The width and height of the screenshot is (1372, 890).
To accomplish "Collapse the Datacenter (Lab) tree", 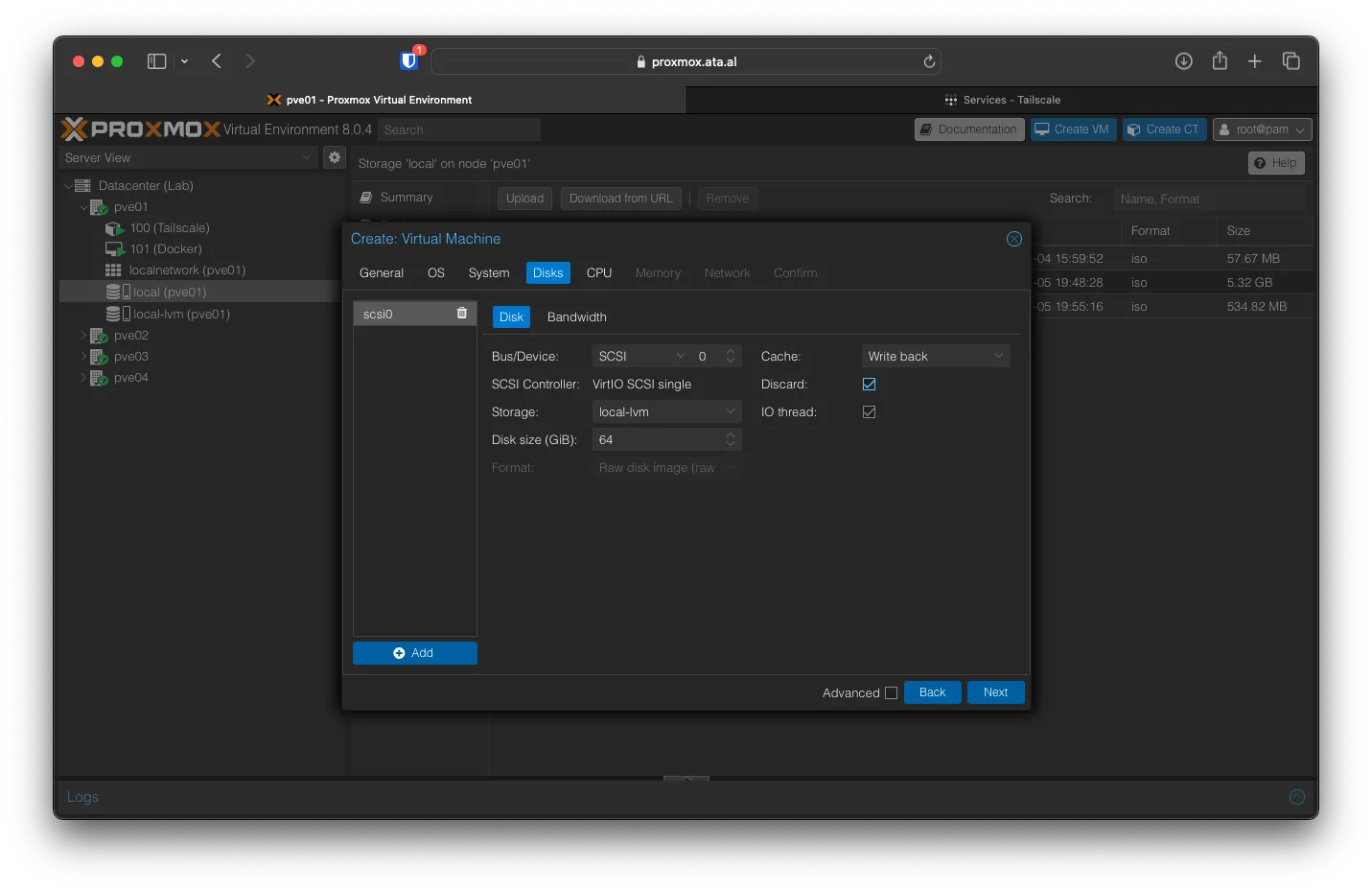I will click(68, 186).
